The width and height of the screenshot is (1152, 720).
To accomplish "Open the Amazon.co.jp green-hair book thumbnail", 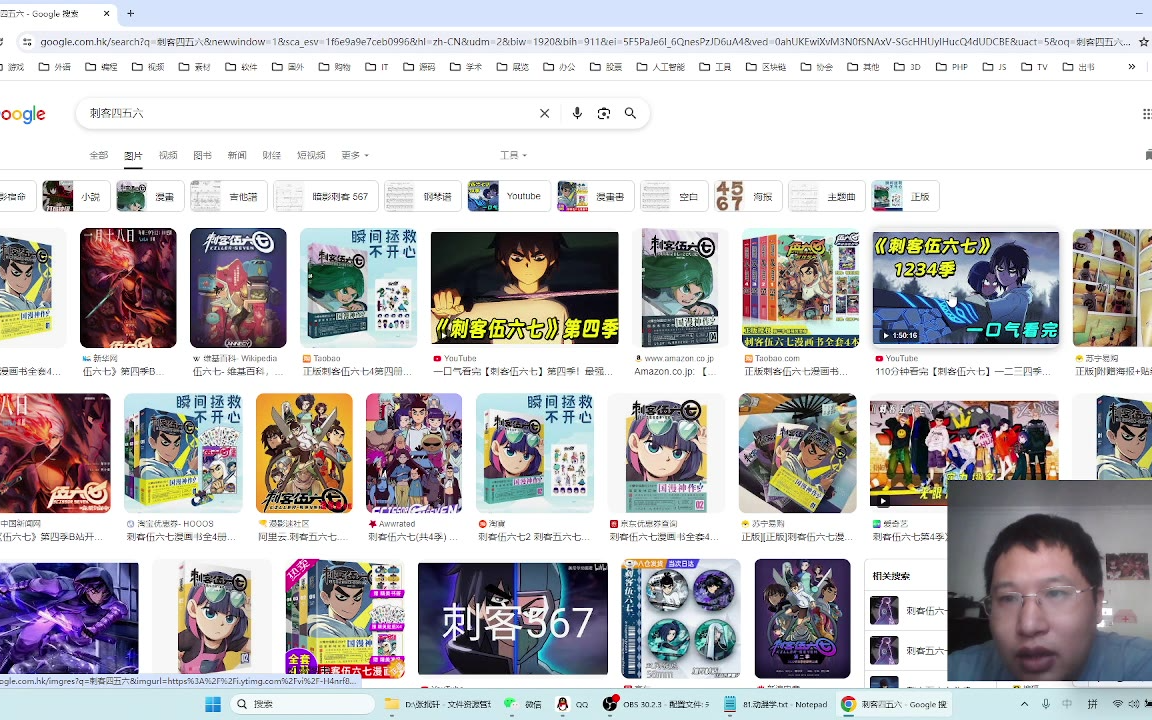I will 680,287.
